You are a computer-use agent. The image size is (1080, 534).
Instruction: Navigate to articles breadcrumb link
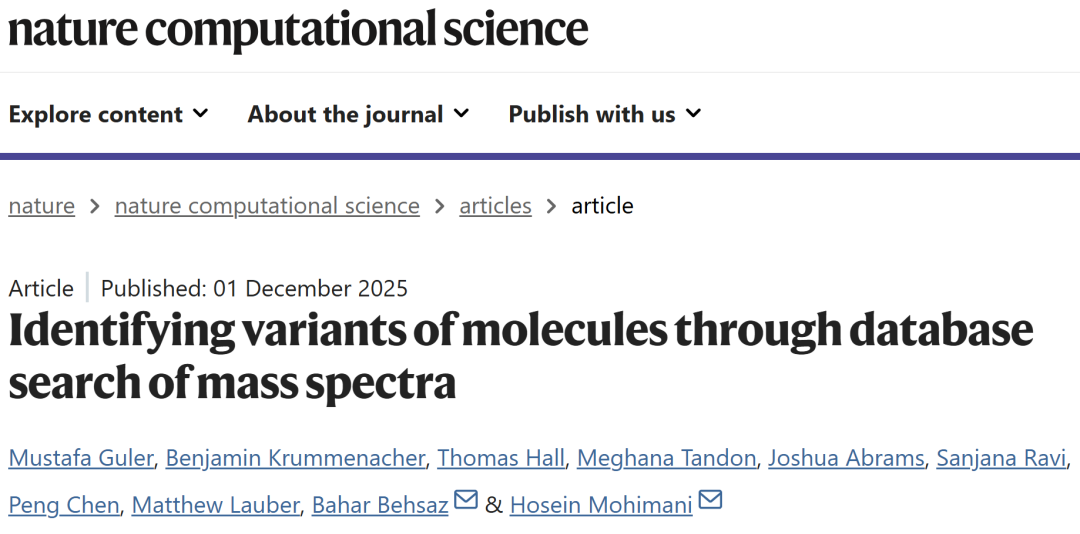(x=495, y=206)
